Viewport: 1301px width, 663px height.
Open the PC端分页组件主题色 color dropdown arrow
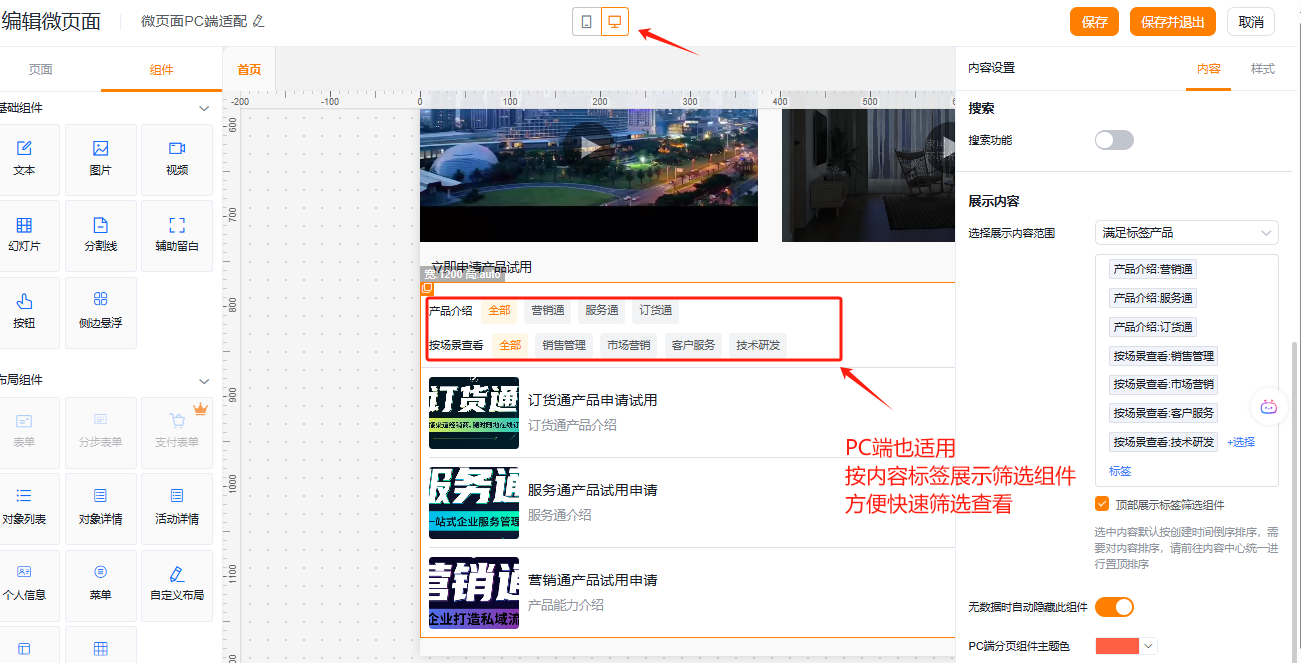(x=1148, y=646)
